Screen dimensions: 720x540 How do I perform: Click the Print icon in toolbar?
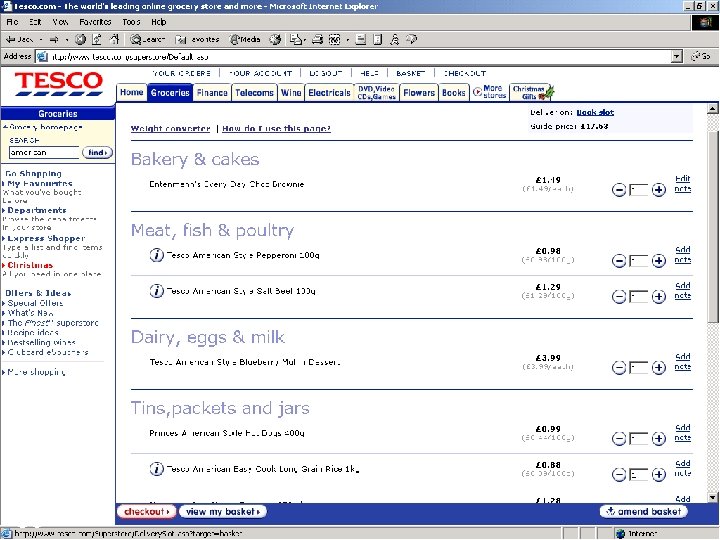[317, 39]
